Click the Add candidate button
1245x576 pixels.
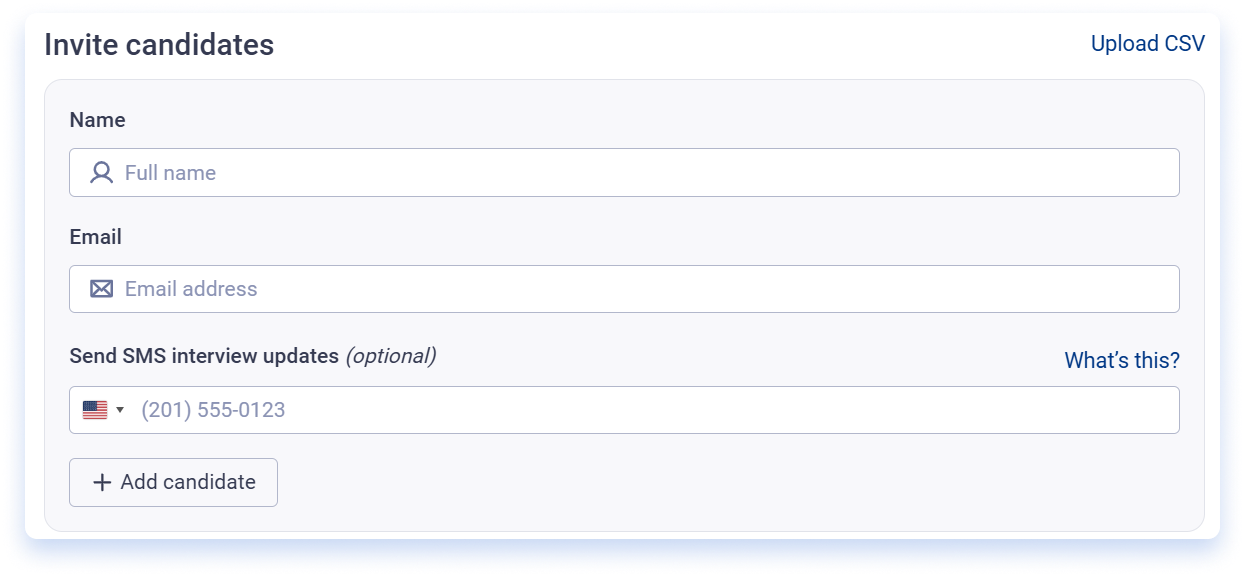(x=173, y=482)
